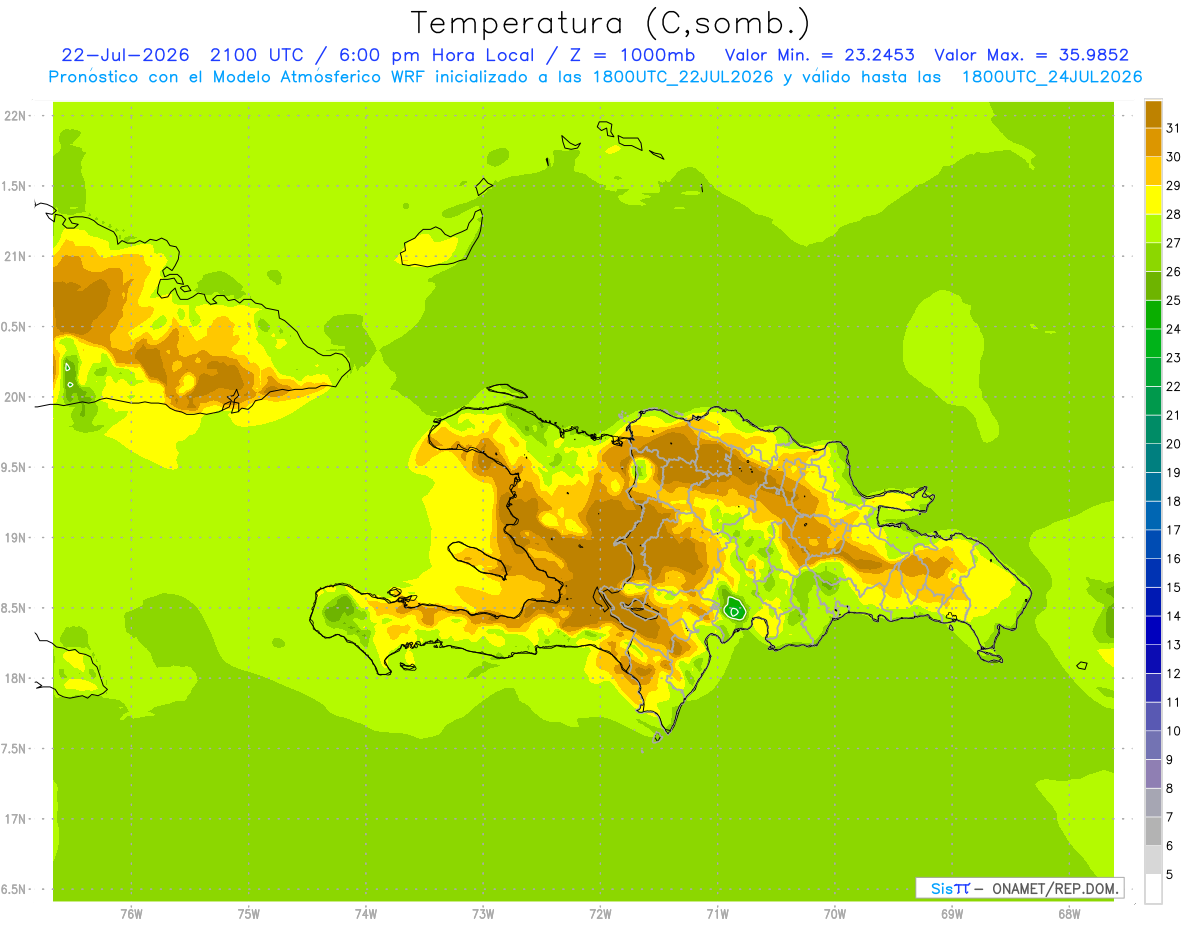Click the "17N" latitude label
This screenshot has width=1200, height=927.
[17, 819]
